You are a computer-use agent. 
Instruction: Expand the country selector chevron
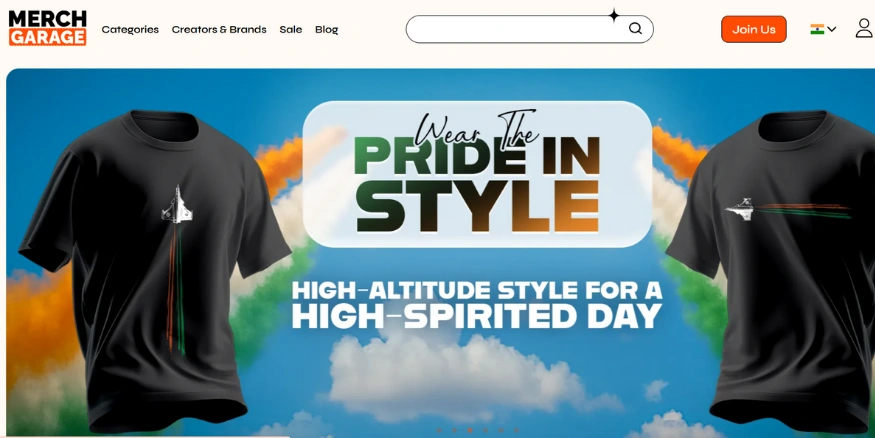(x=831, y=29)
